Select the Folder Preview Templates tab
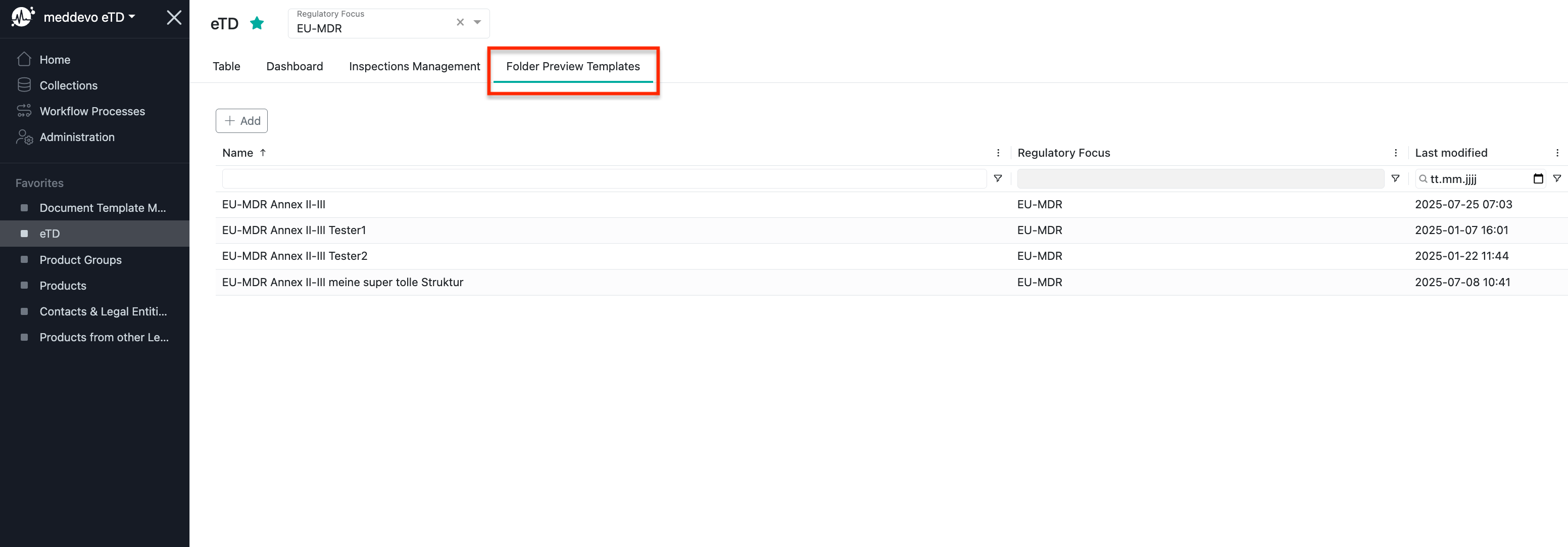Screen dimensions: 1568x547 tap(573, 66)
